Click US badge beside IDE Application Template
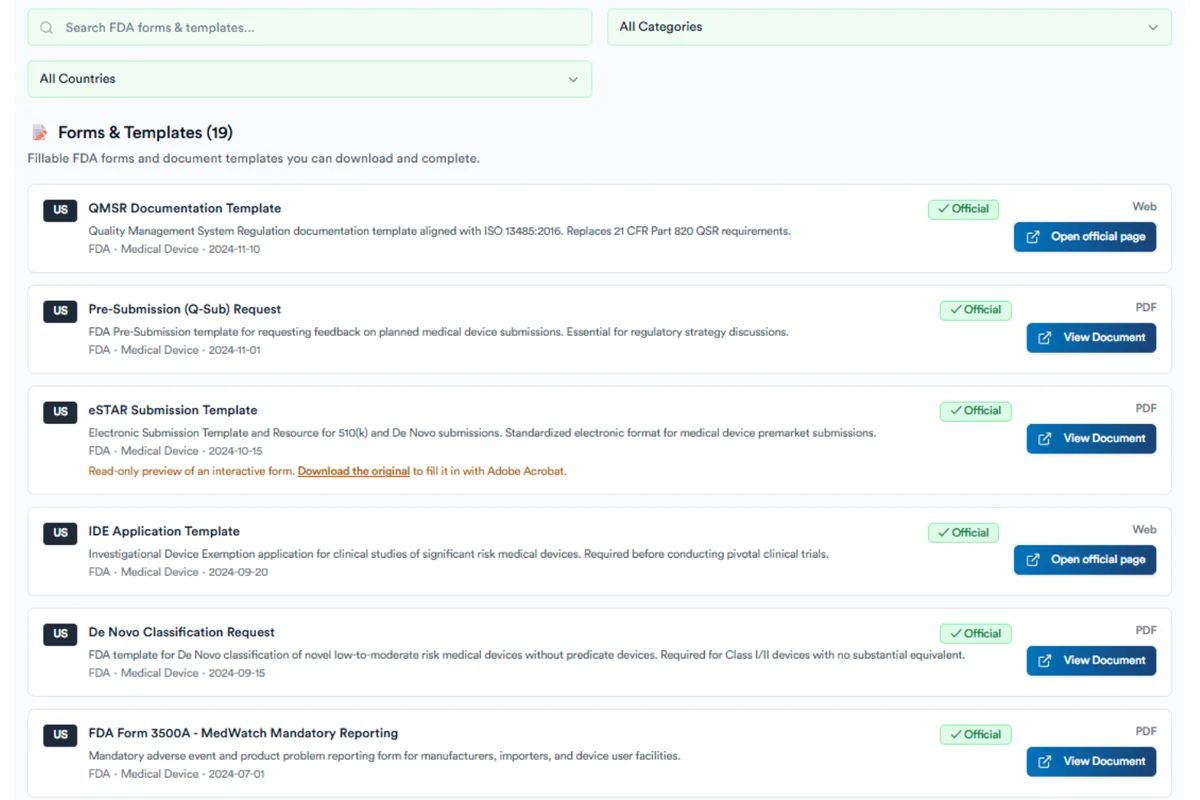The width and height of the screenshot is (1200, 800). point(60,533)
